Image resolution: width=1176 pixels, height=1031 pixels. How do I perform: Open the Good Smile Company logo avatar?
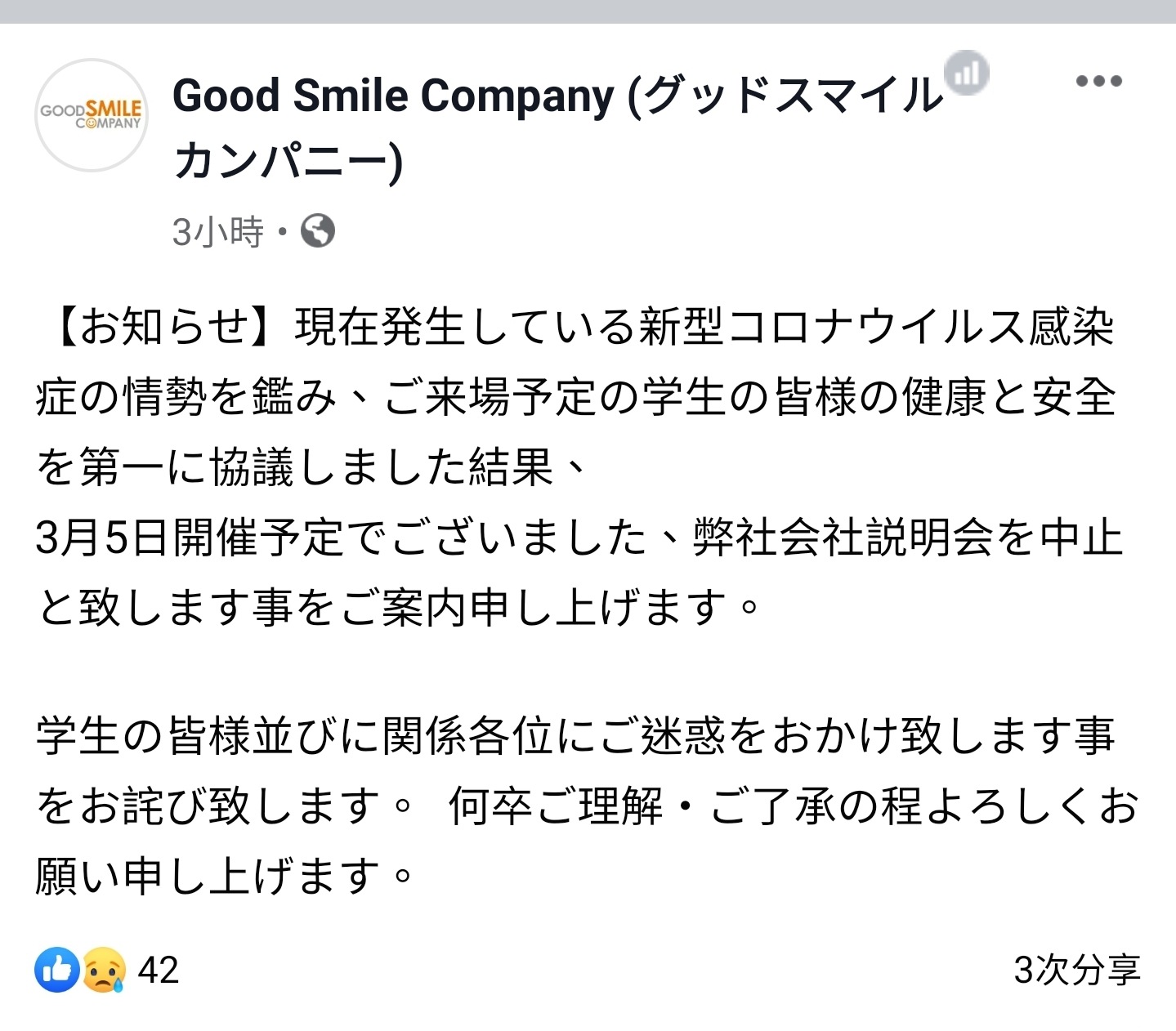(x=92, y=115)
